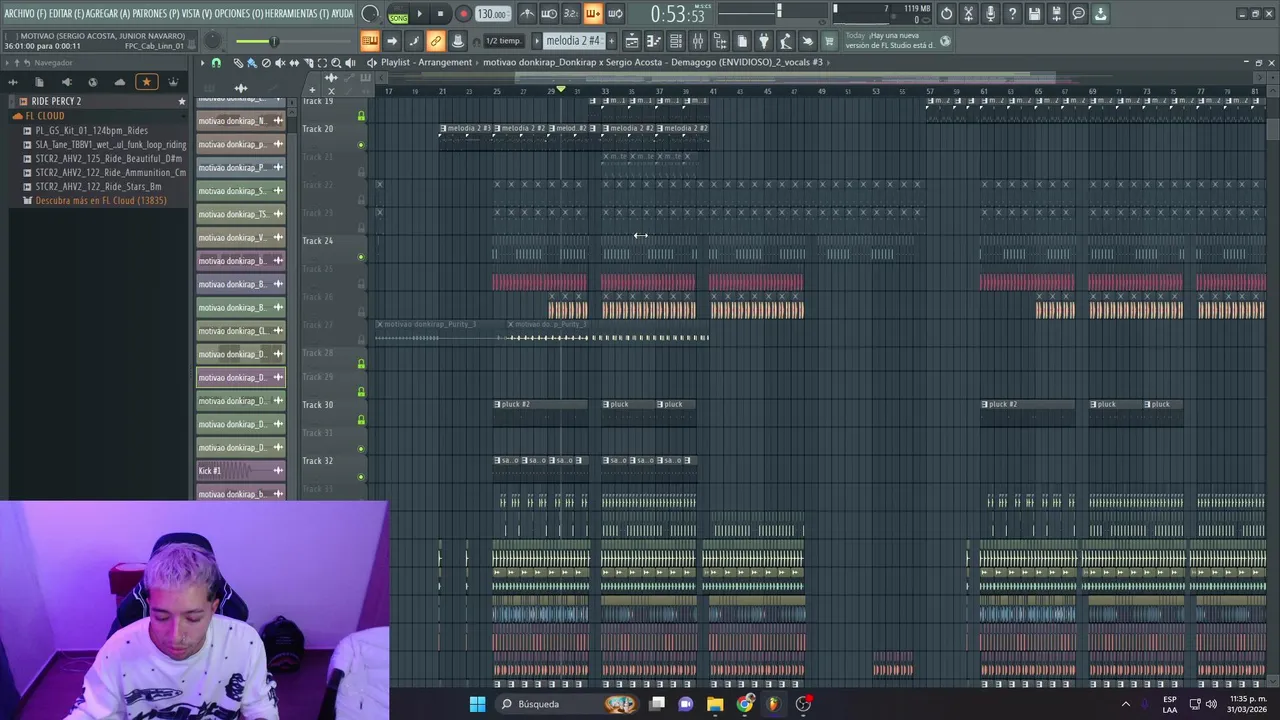Open the plugin picker plug icon
Image resolution: width=1280 pixels, height=720 pixels.
coord(764,41)
